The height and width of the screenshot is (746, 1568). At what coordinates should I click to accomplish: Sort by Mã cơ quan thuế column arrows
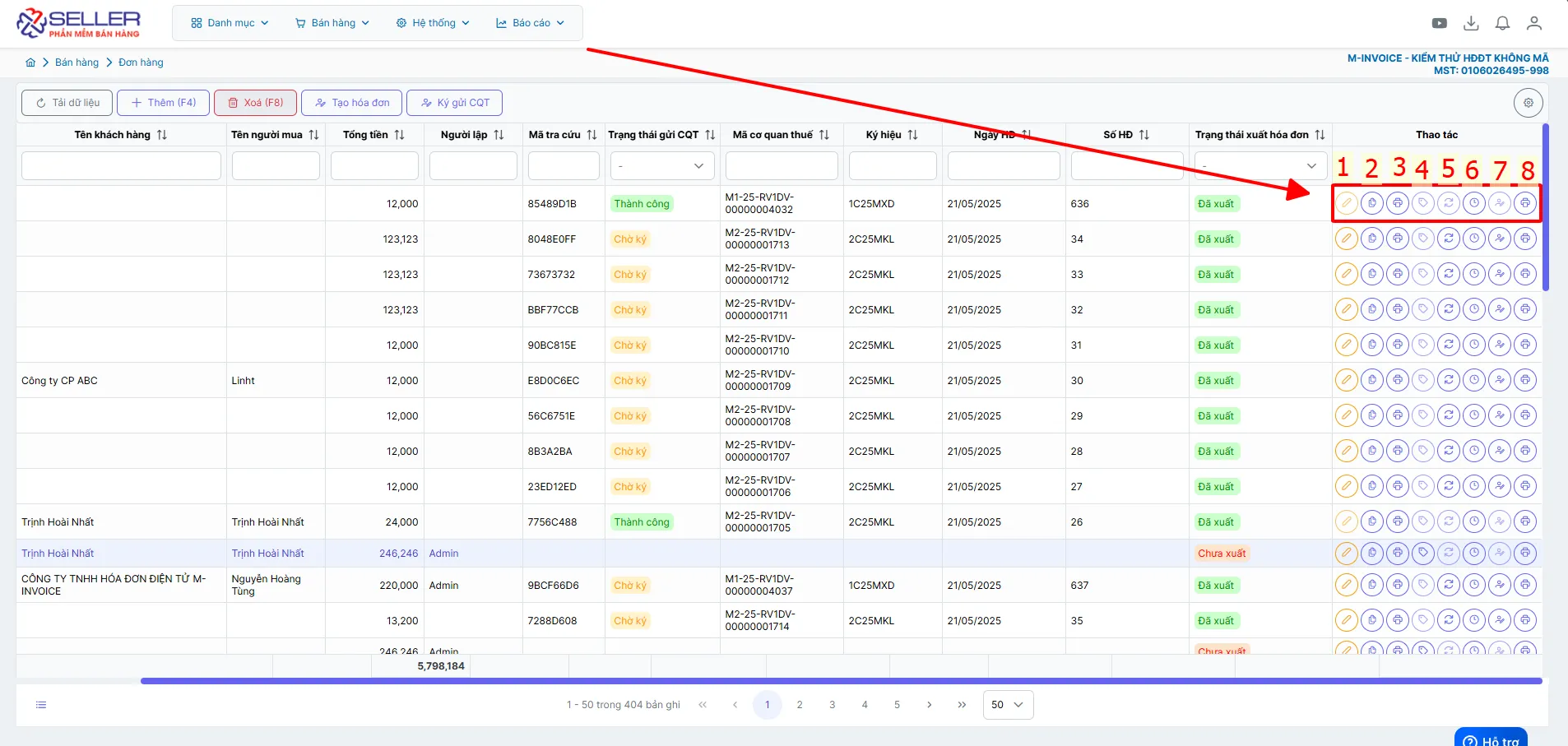coord(823,135)
